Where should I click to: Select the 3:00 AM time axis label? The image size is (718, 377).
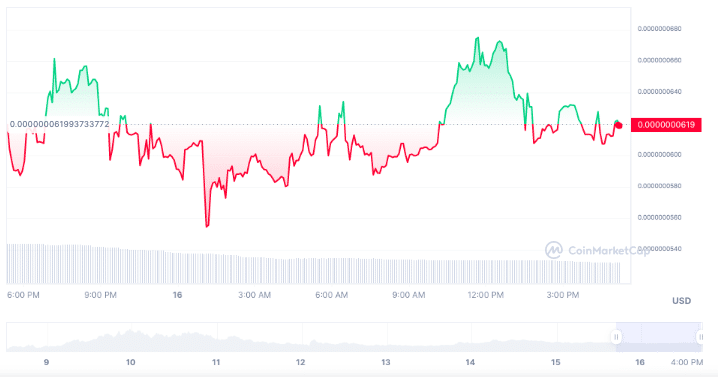pyautogui.click(x=255, y=295)
